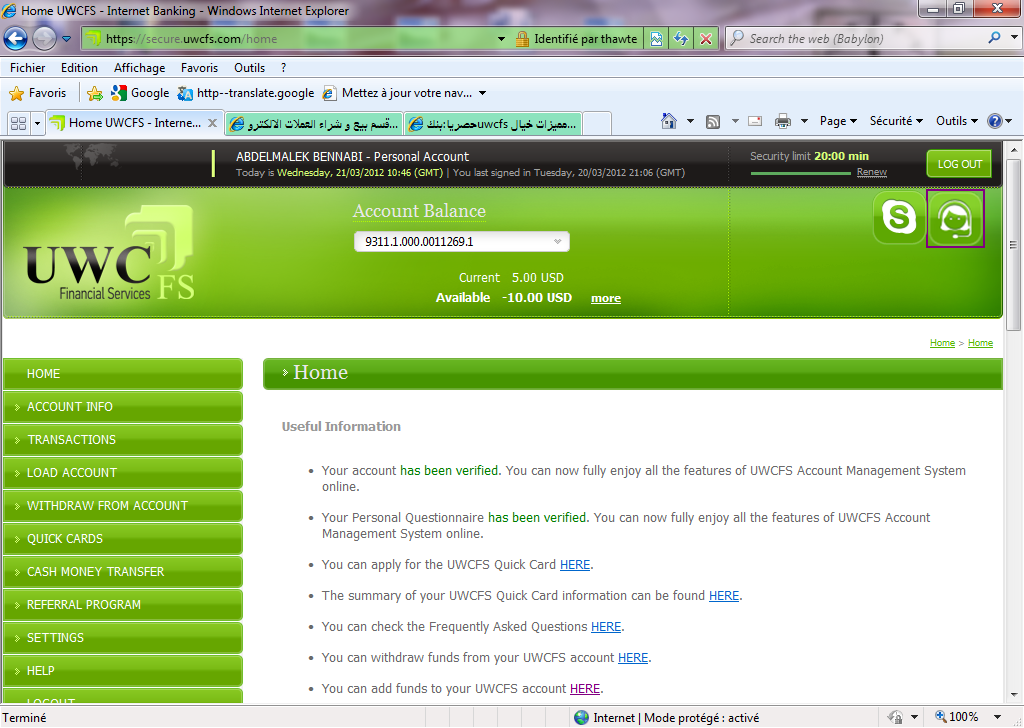The width and height of the screenshot is (1024, 728).
Task: Click the red Stop loading icon
Action: [x=706, y=39]
